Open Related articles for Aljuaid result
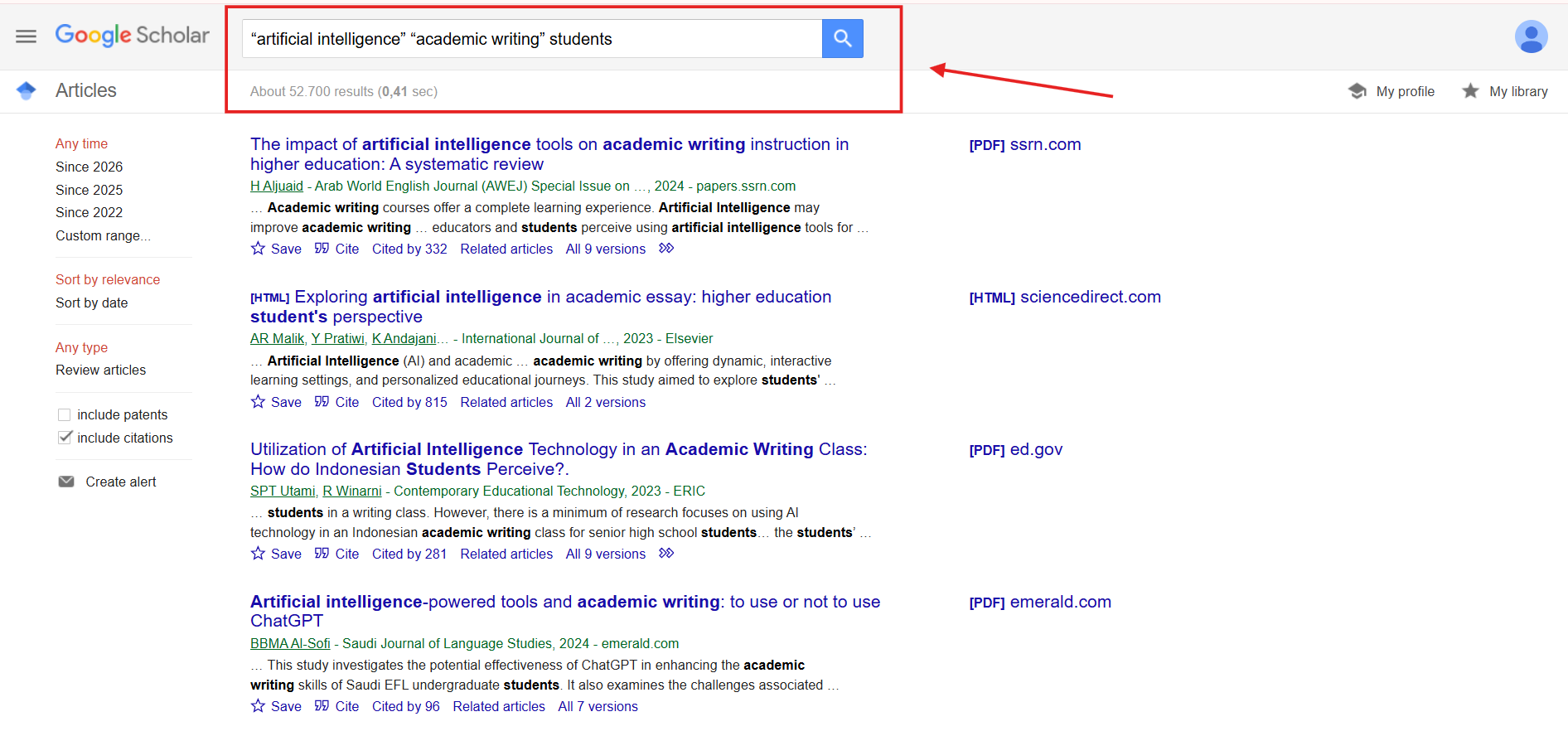Screen dimensions: 1568x736 [506, 249]
